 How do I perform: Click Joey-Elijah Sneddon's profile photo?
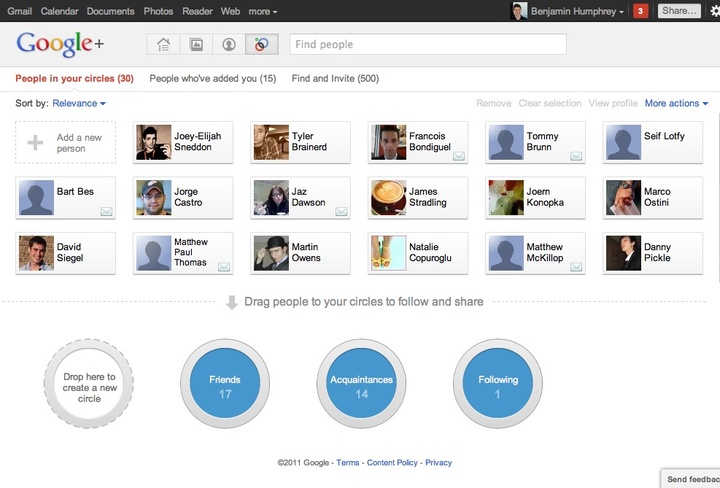pyautogui.click(x=154, y=142)
